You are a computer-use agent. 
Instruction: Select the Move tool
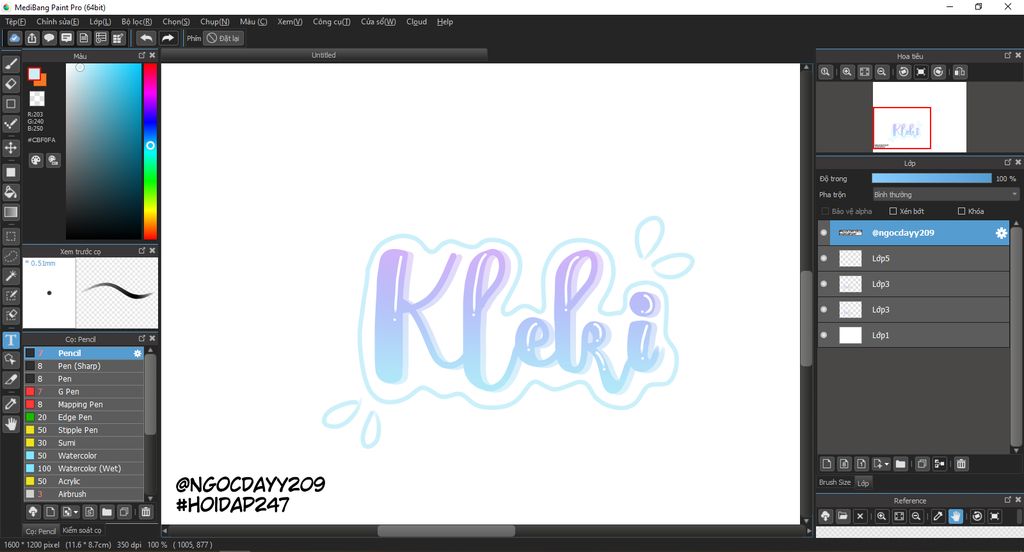[x=11, y=148]
